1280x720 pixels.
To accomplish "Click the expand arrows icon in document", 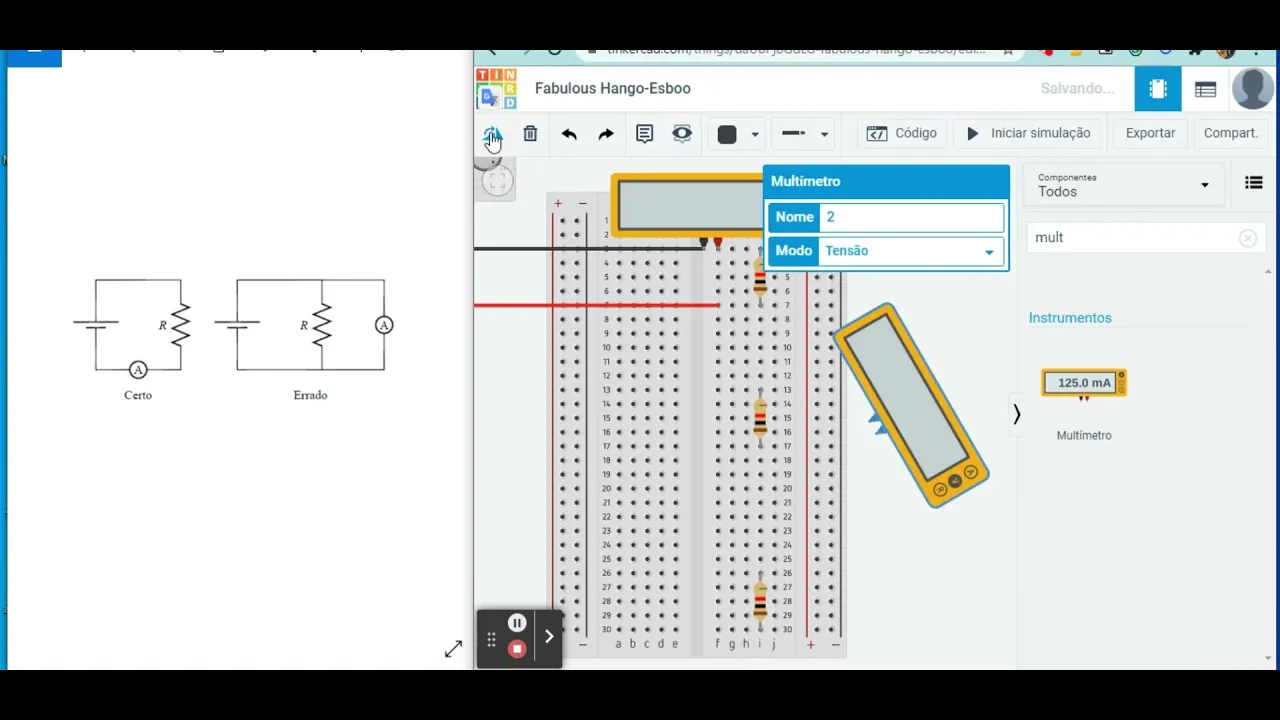I will point(453,649).
